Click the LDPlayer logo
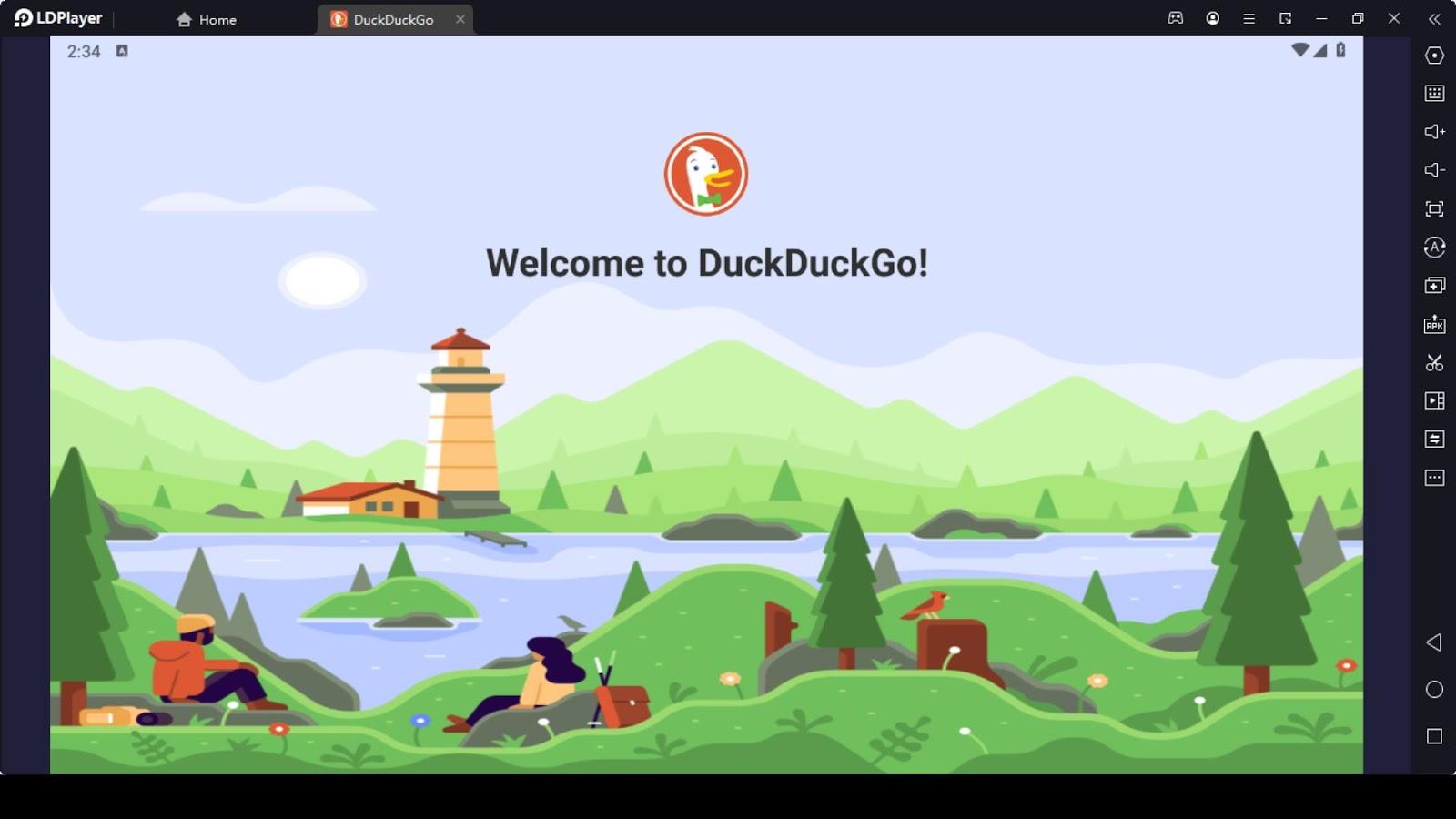This screenshot has height=819, width=1456. pyautogui.click(x=58, y=18)
